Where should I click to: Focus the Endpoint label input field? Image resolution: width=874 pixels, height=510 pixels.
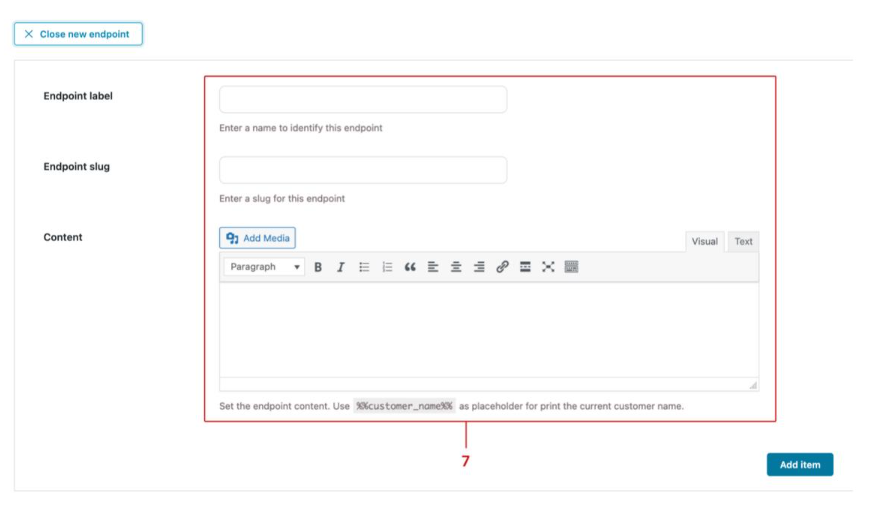click(363, 100)
